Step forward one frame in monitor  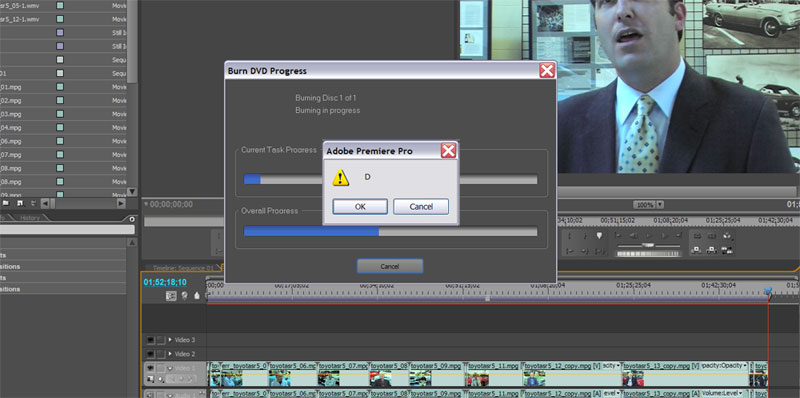(x=664, y=235)
